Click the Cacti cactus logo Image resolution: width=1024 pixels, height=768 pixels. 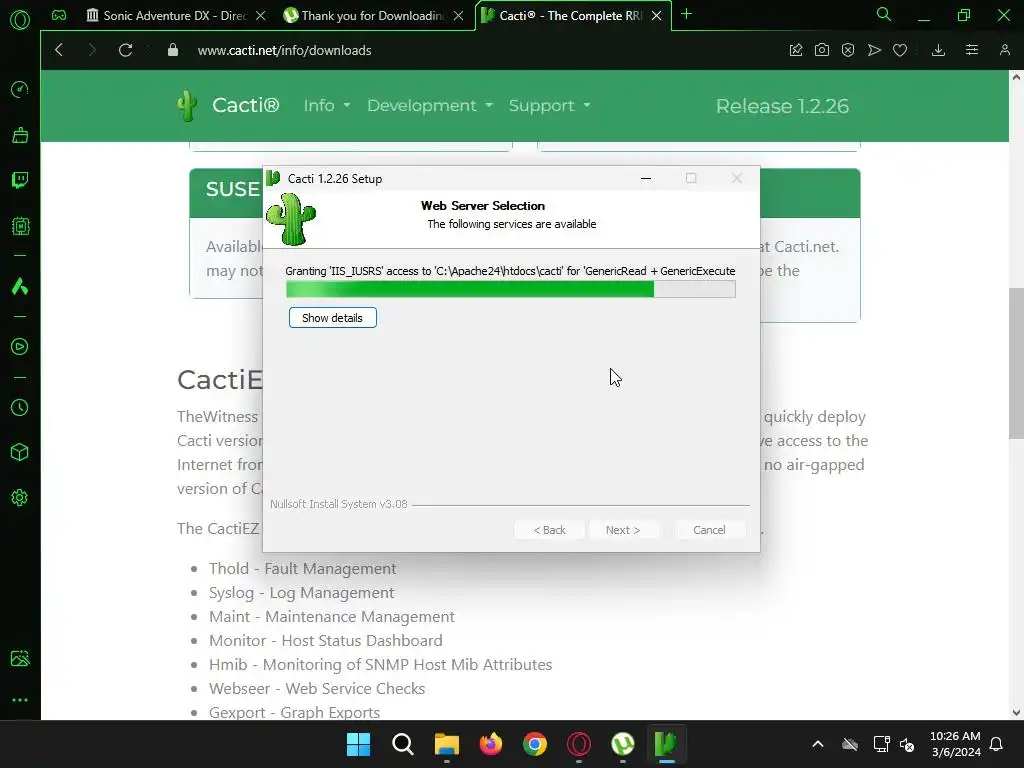click(x=187, y=106)
